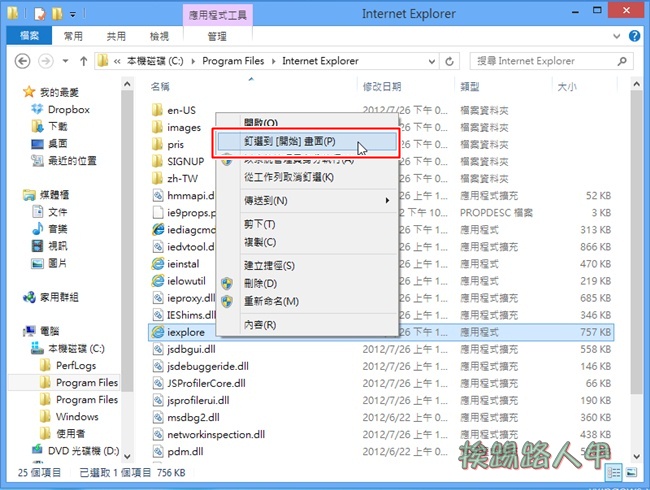This screenshot has height=490, width=650.
Task: Go up one folder level
Action: pos(83,61)
